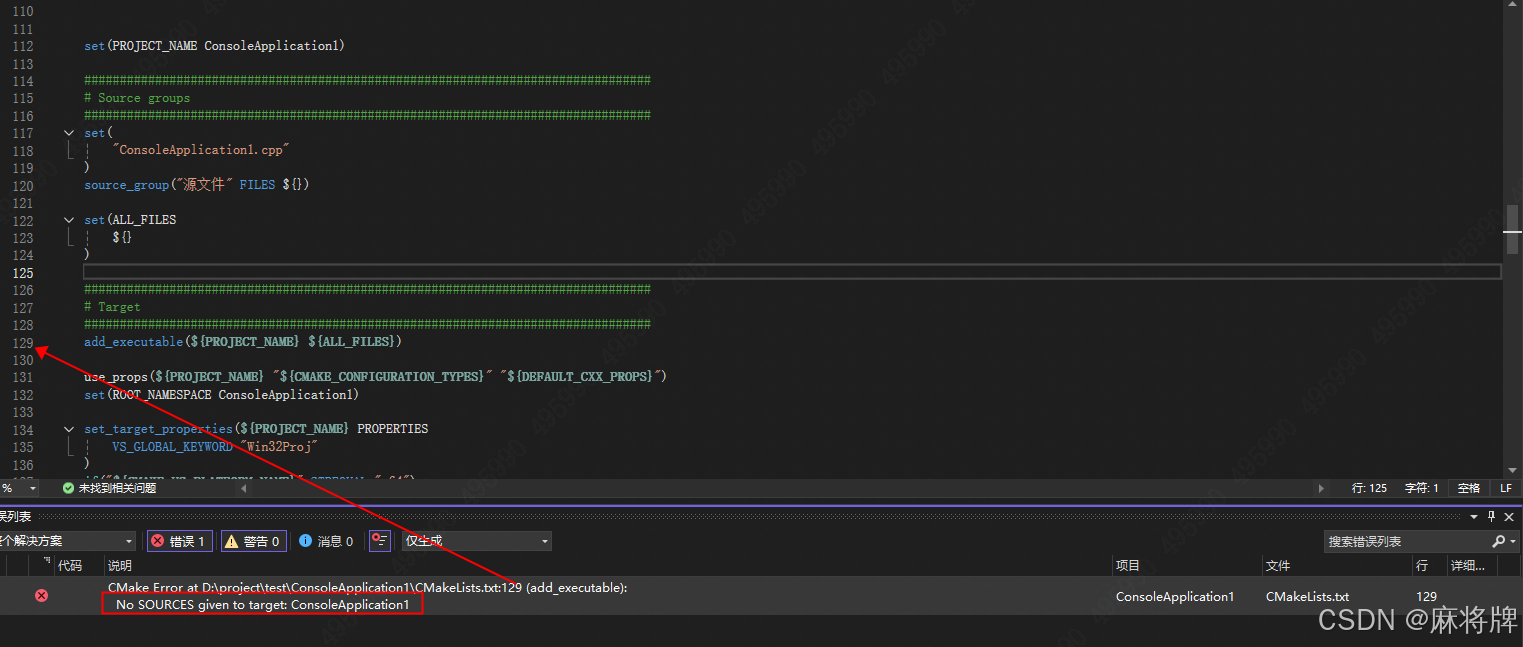The height and width of the screenshot is (647, 1523).
Task: Click the red error icon in the row
Action: pos(41,595)
